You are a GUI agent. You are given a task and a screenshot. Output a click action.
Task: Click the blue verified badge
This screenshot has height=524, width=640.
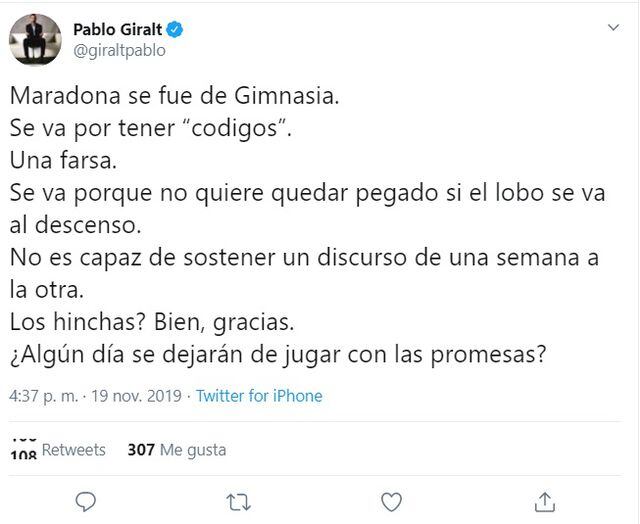176,29
